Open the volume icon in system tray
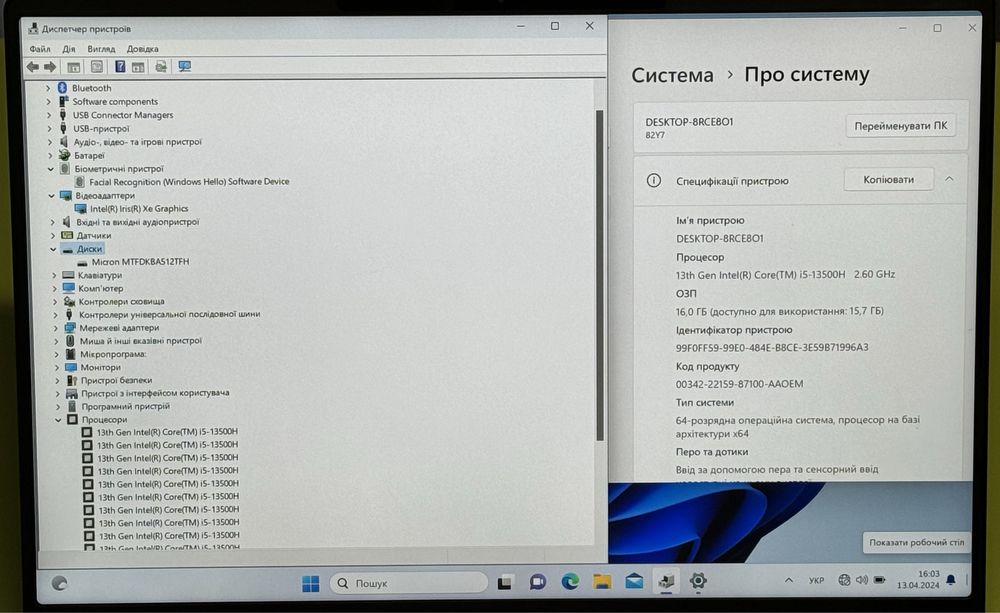This screenshot has height=613, width=1000. point(862,580)
